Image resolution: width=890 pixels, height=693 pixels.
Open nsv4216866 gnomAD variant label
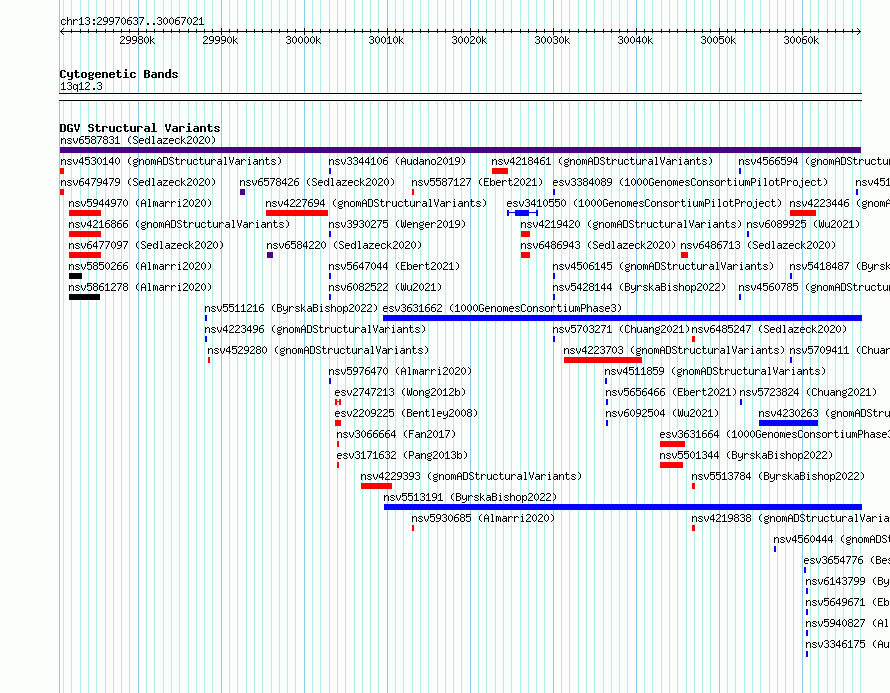179,224
